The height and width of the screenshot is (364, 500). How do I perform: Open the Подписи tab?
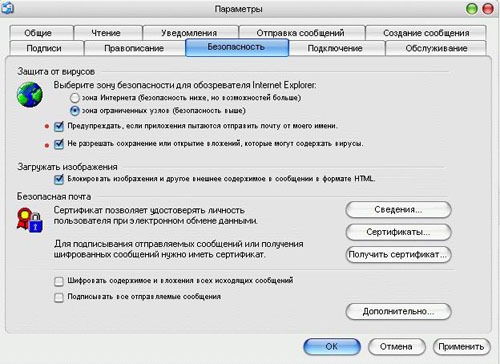click(47, 48)
